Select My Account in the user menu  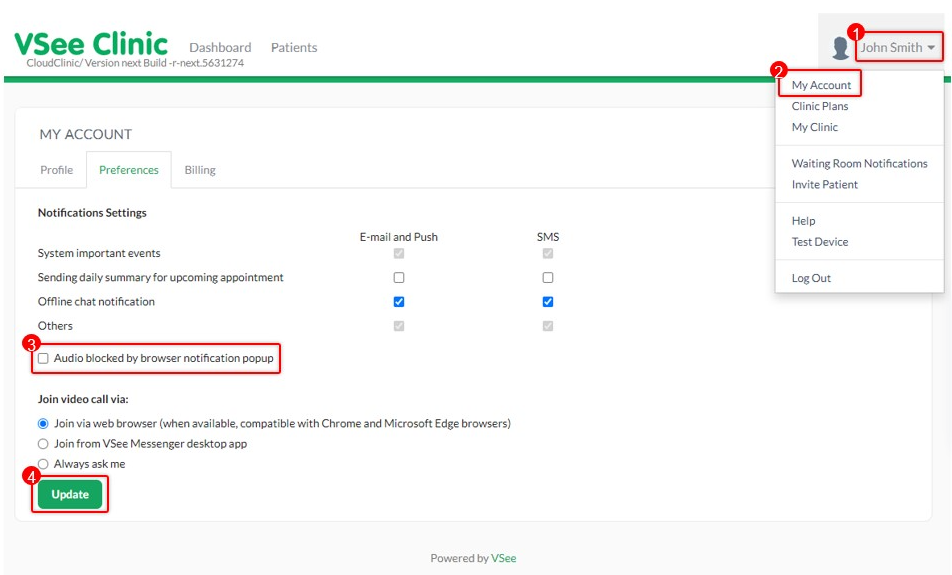click(x=821, y=85)
